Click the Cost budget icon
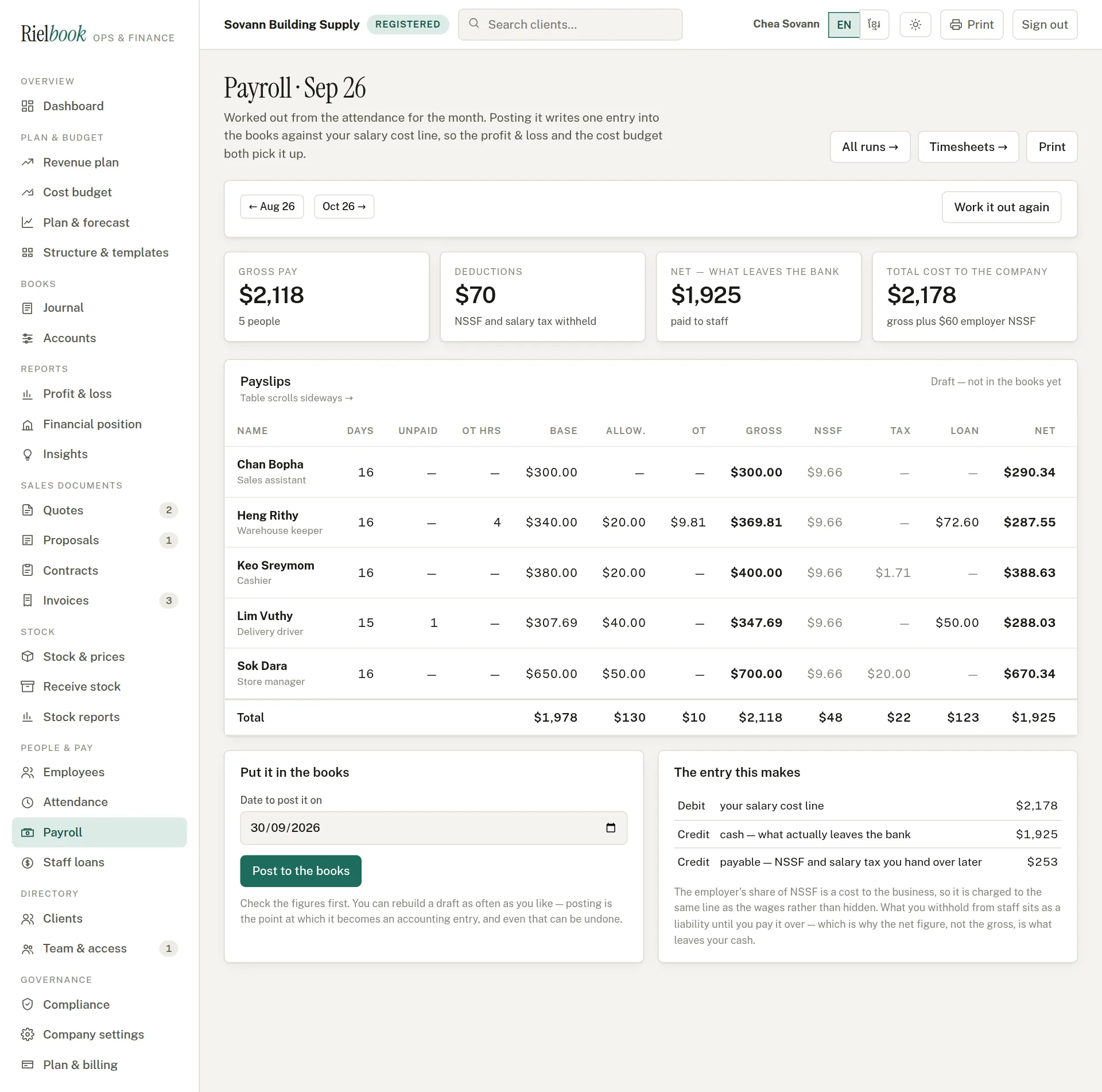Viewport: 1102px width, 1092px height. click(x=28, y=192)
